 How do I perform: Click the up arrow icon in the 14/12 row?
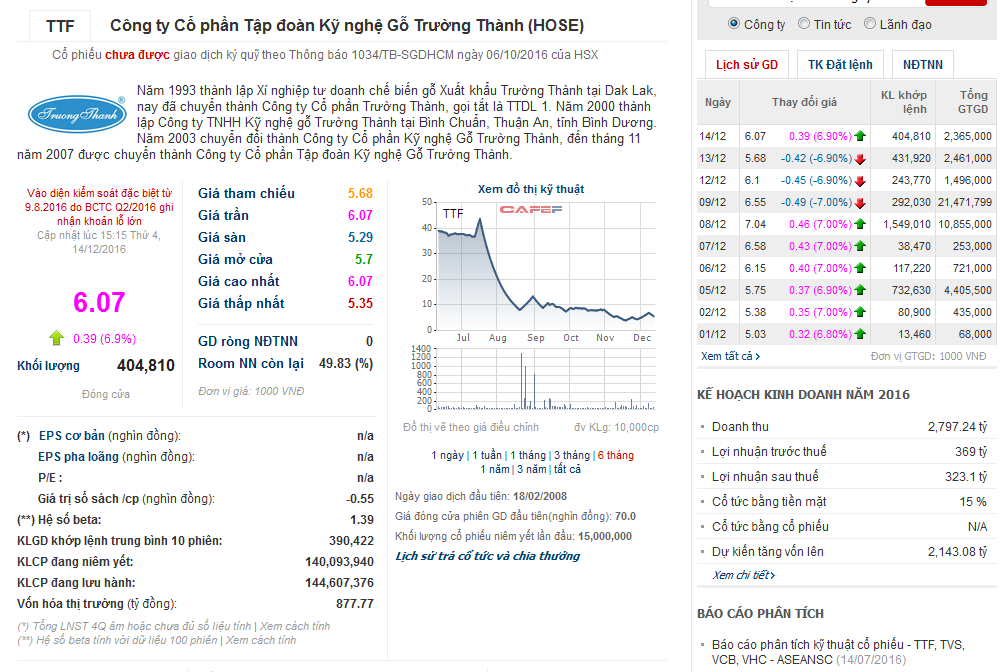pyautogui.click(x=860, y=136)
